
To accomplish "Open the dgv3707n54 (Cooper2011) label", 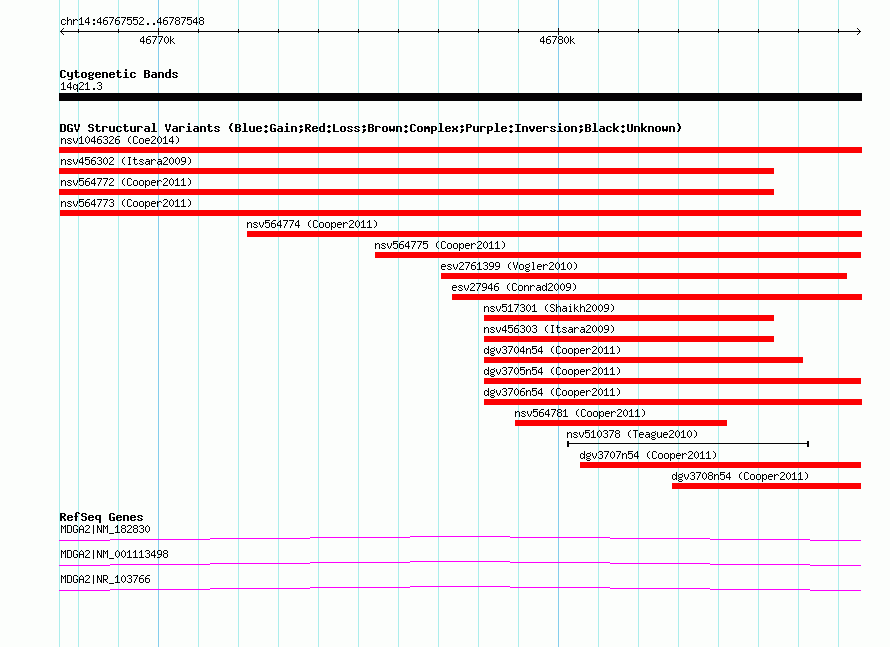I will coord(648,455).
